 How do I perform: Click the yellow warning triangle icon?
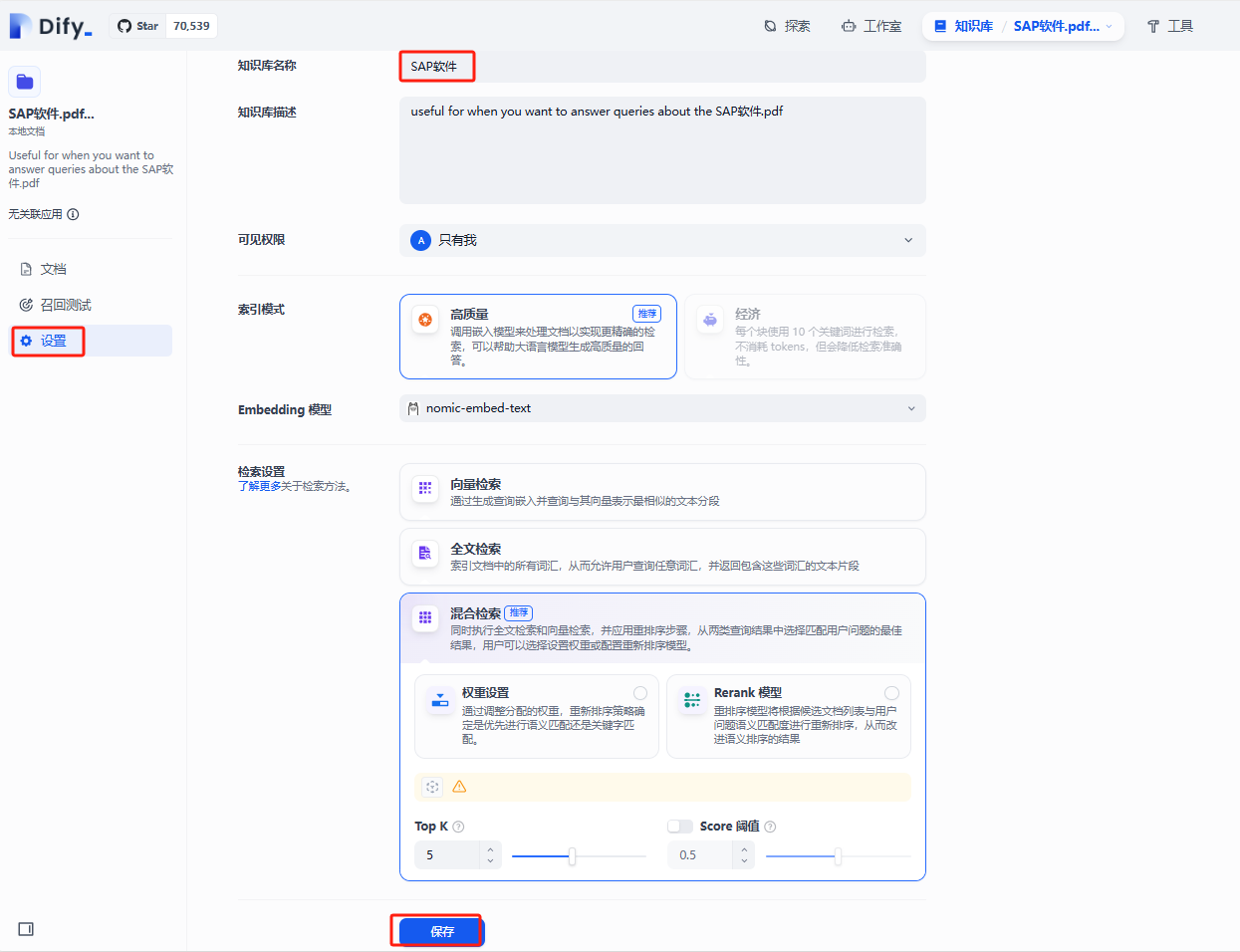[x=459, y=787]
